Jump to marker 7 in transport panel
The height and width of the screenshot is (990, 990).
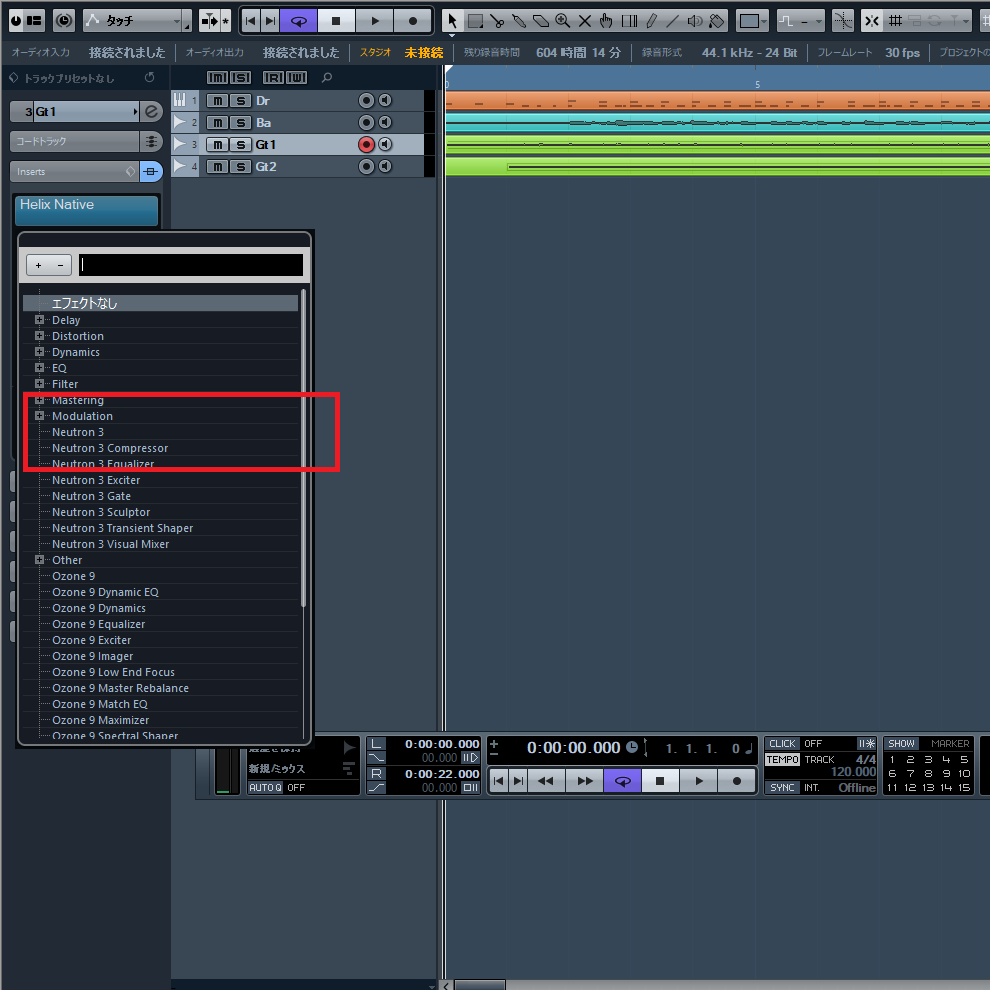tap(910, 773)
